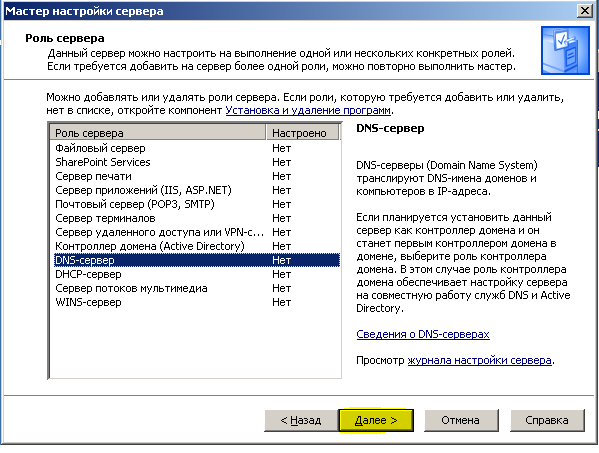
Task: Sort by the Настроено column header
Action: 302,133
